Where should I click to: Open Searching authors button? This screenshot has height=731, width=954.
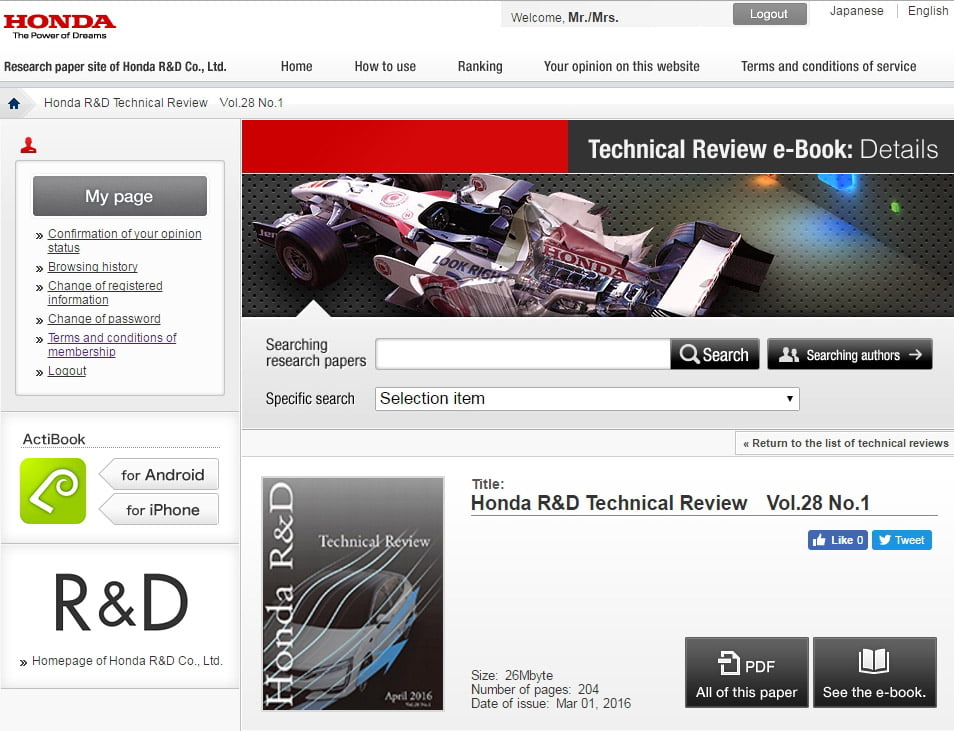(849, 354)
